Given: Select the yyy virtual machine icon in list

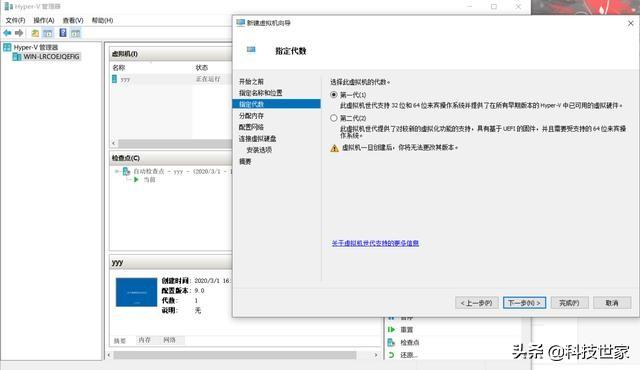Looking at the screenshot, I should [114, 79].
